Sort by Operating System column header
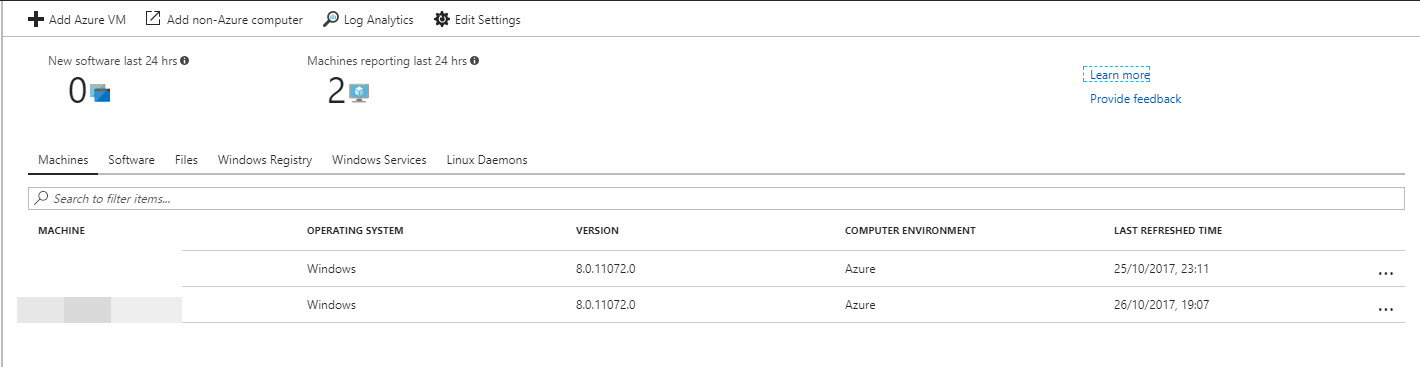The width and height of the screenshot is (1420, 367). (x=355, y=231)
